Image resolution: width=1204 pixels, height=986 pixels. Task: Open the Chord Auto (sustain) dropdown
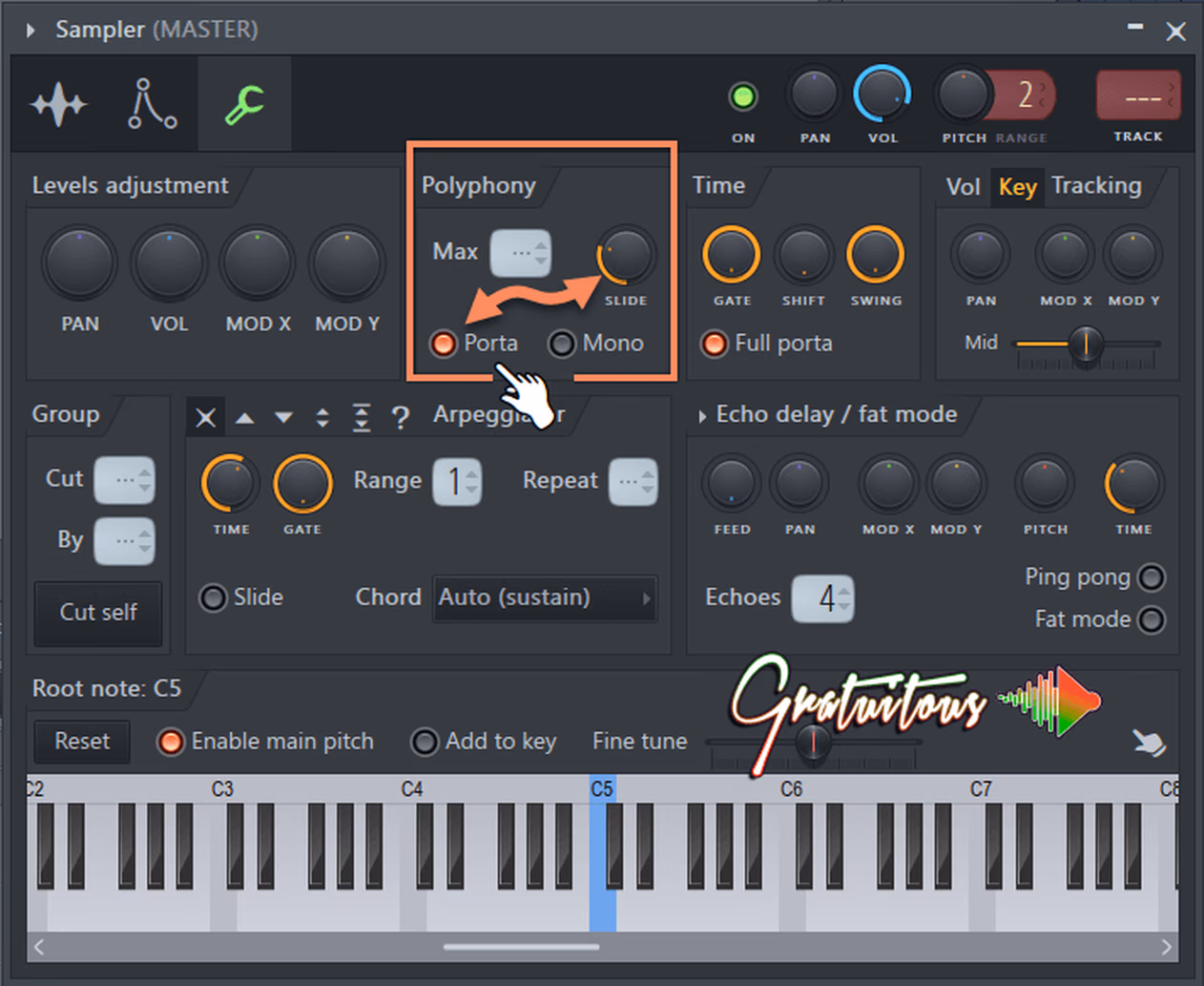click(x=545, y=598)
